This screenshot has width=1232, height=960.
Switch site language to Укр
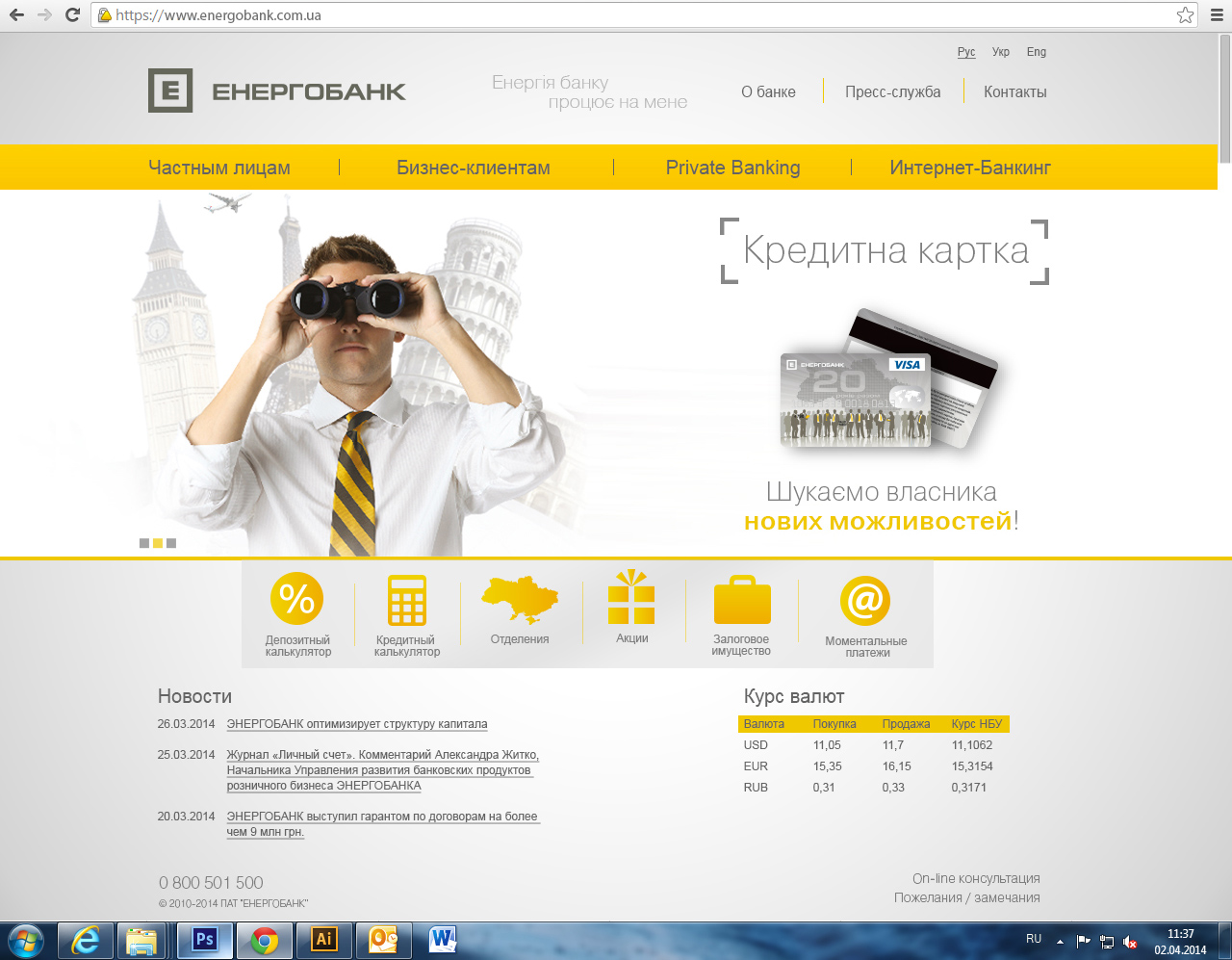pos(1001,52)
